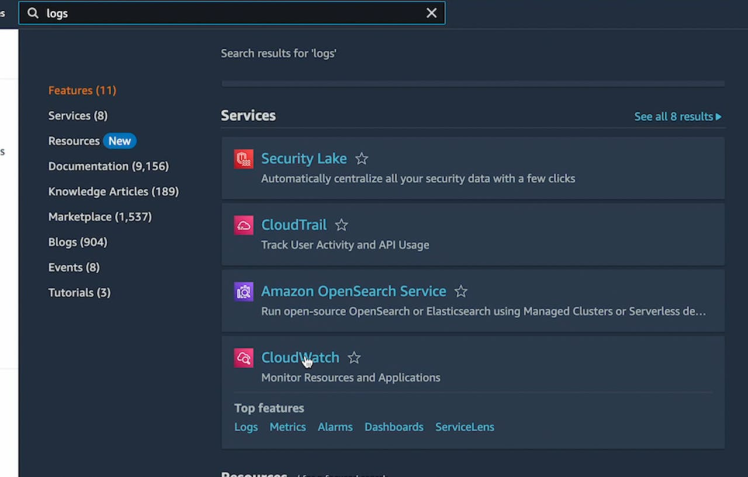Click the search input field containing logs
This screenshot has width=748, height=477.
(230, 13)
